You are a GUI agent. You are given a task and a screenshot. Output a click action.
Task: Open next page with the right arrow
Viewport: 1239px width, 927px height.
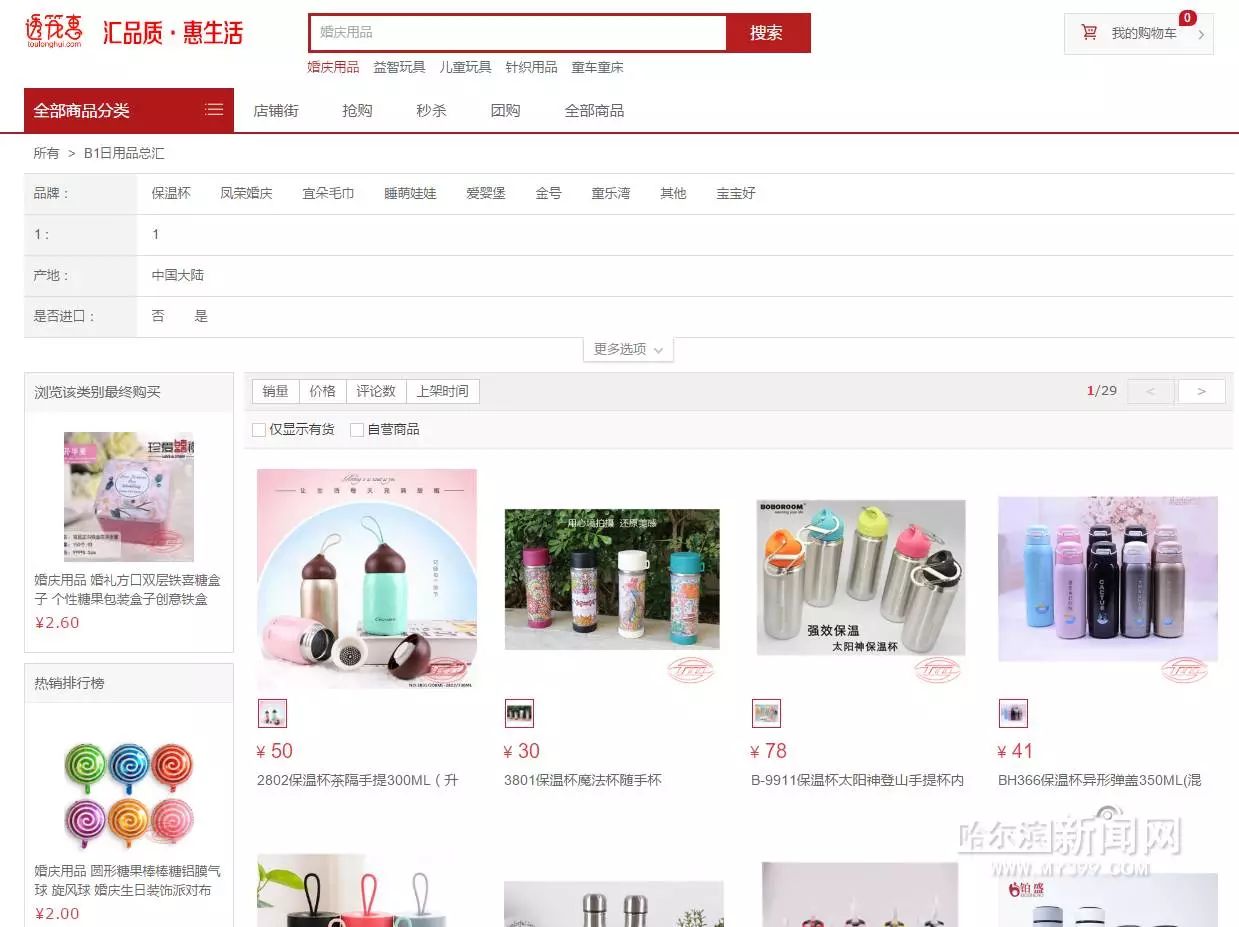tap(1200, 391)
